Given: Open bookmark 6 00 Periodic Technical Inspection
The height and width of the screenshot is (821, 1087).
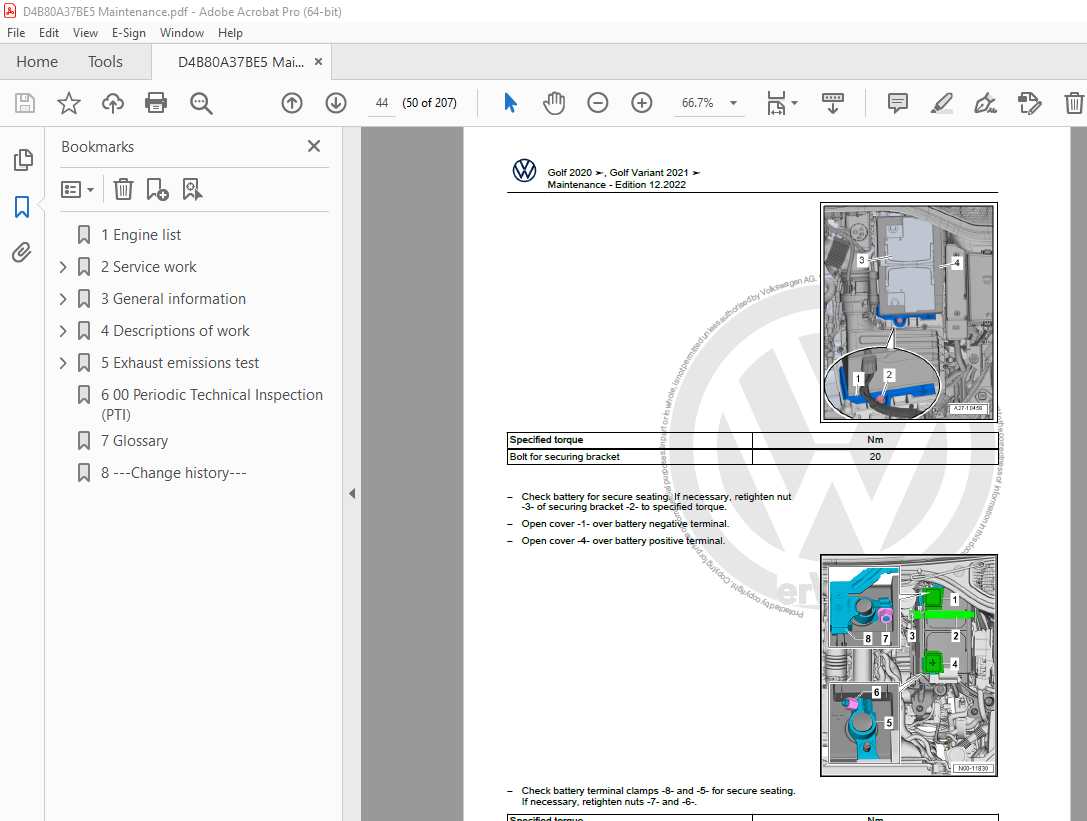Looking at the screenshot, I should click(x=211, y=404).
